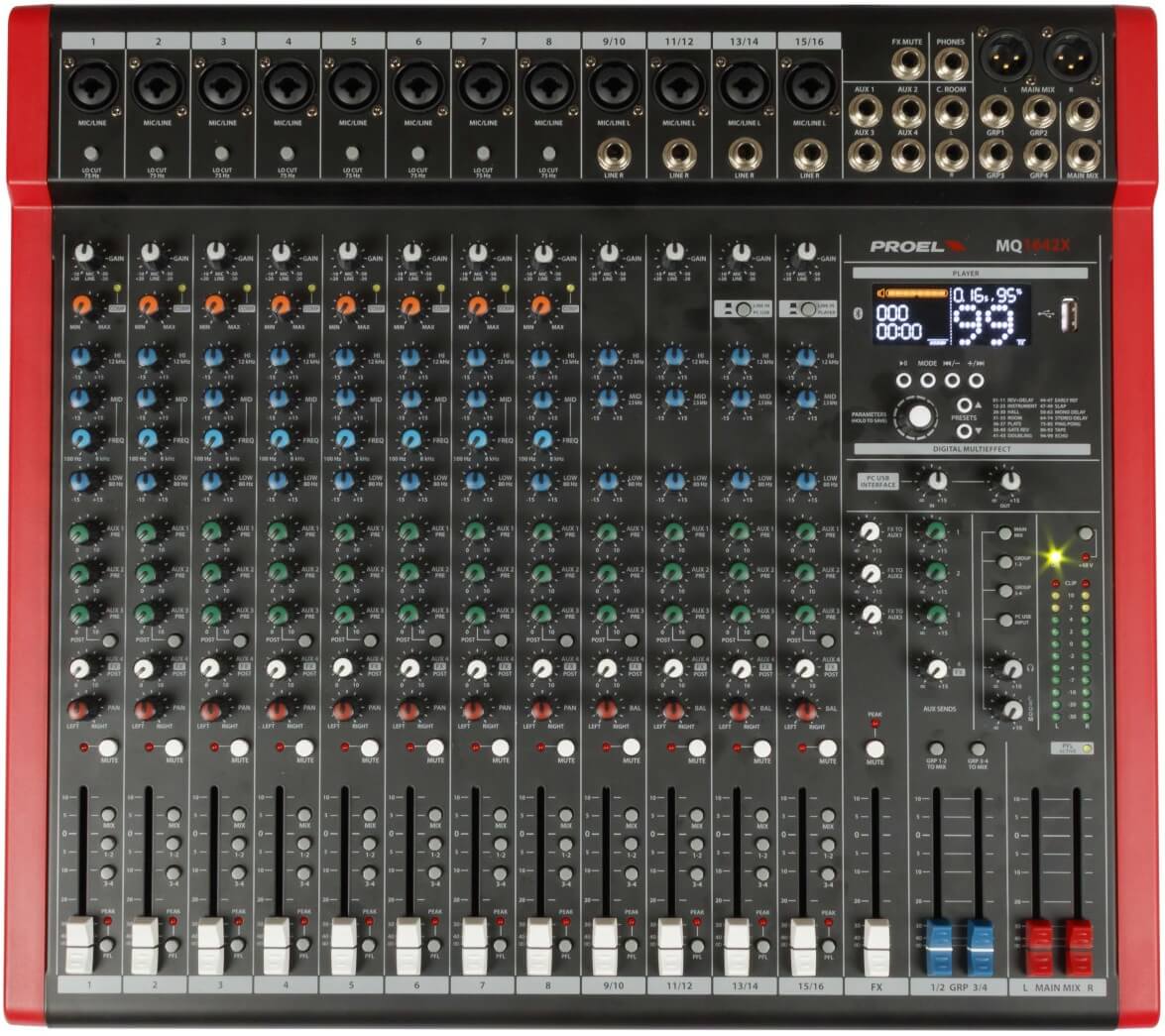The image size is (1165, 1036).
Task: Mute channel 1
Action: pyautogui.click(x=108, y=748)
